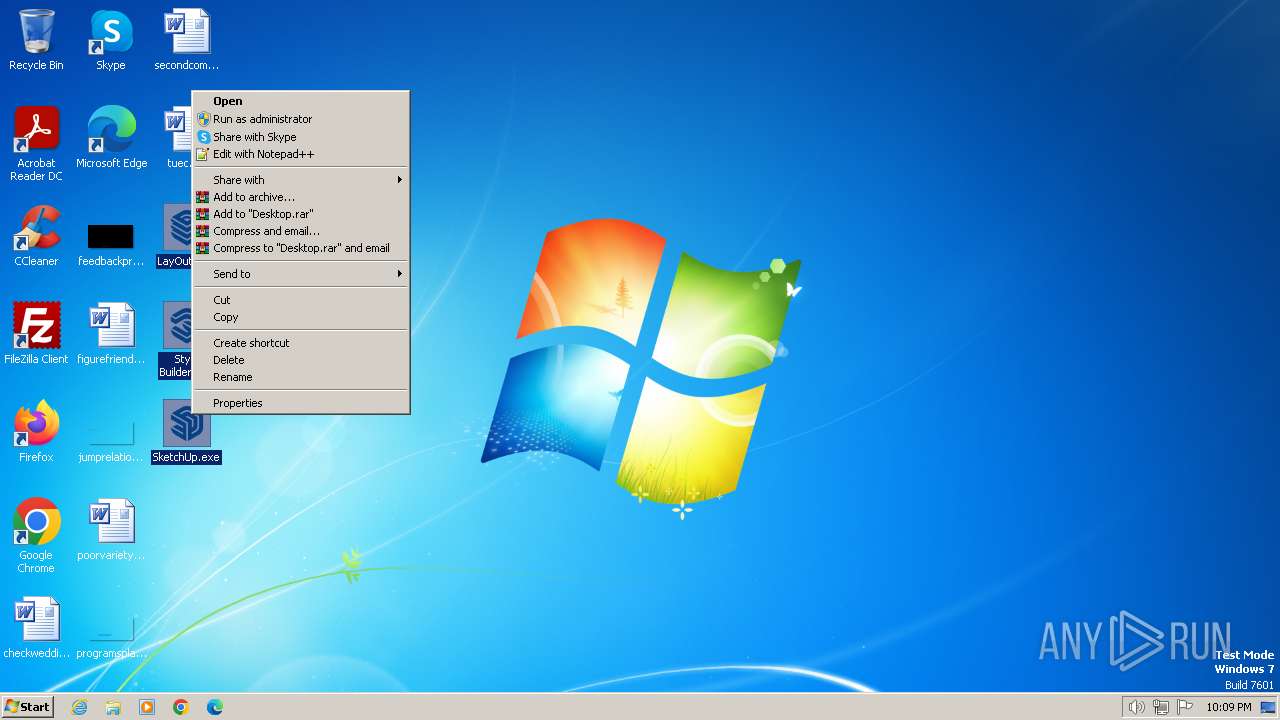Select the Firefox desktop shortcut
1280x720 pixels.
tap(36, 432)
